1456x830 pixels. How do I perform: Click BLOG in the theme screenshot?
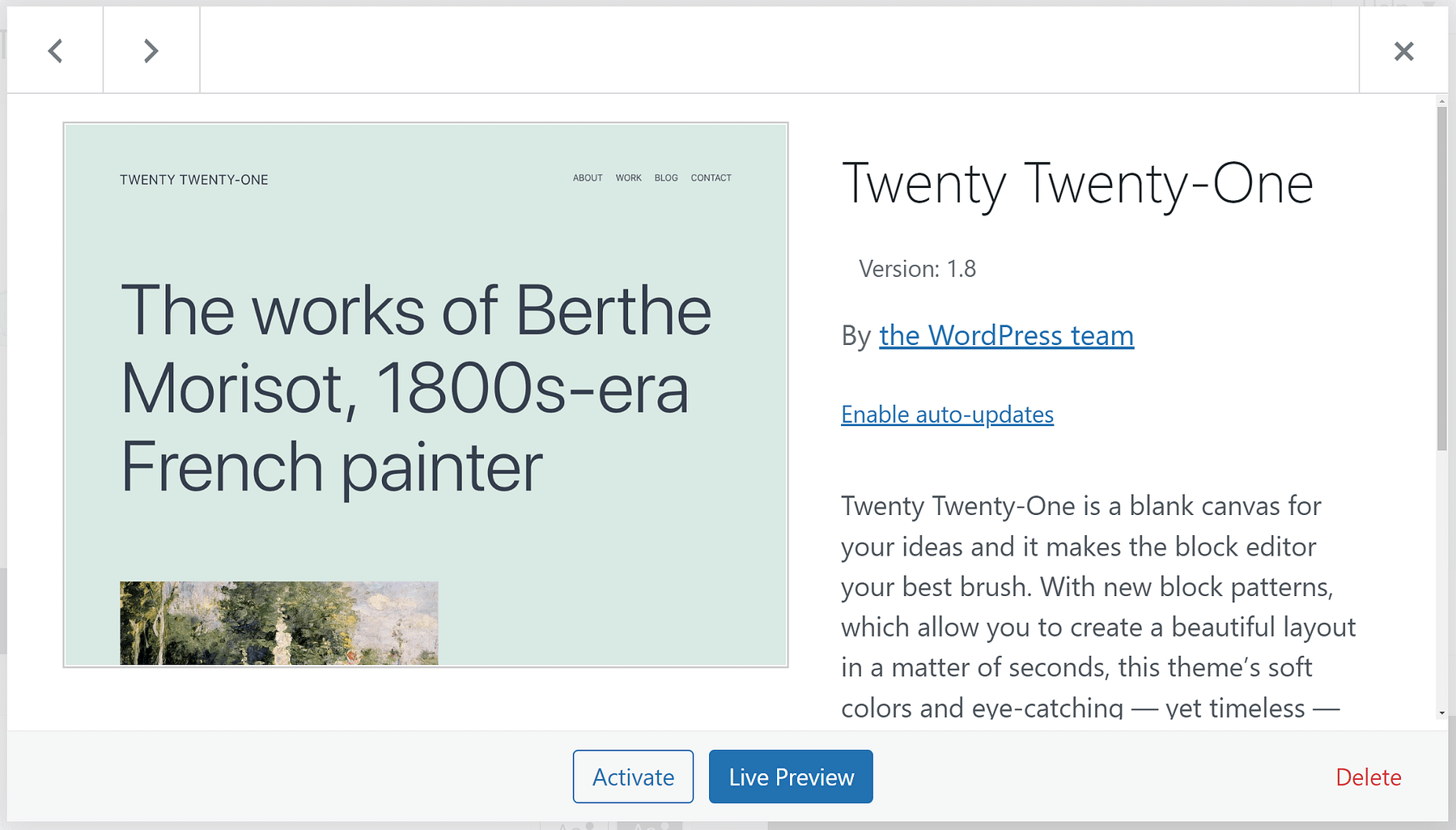(666, 178)
